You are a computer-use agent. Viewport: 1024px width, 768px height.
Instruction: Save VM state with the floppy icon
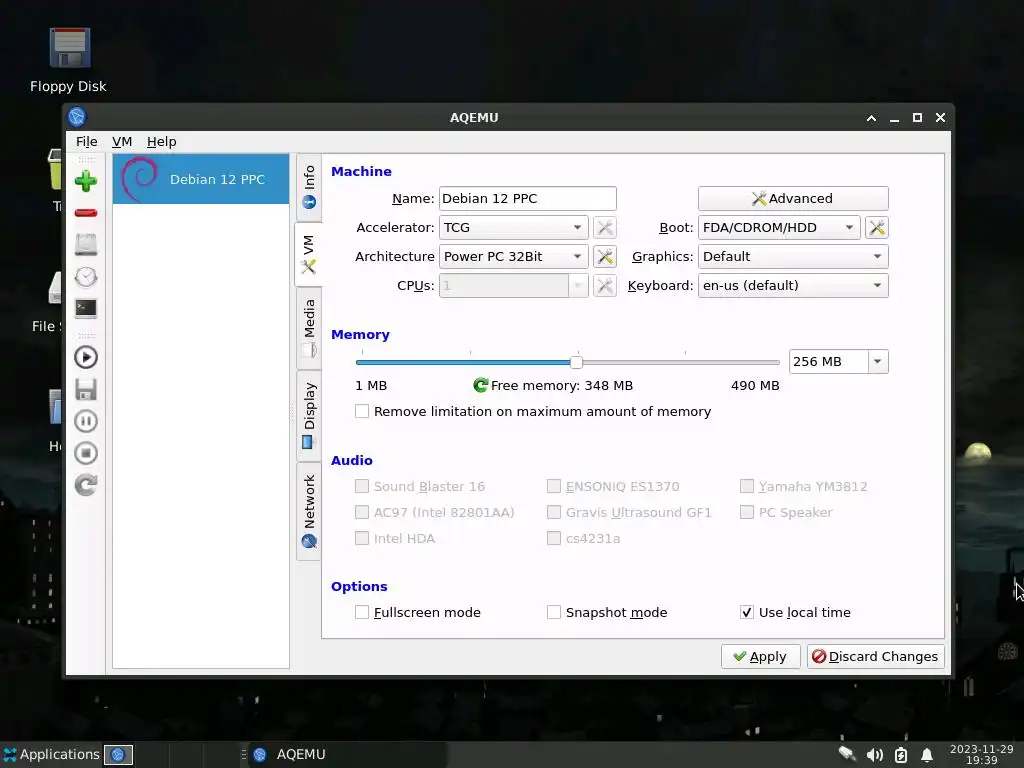coord(86,389)
